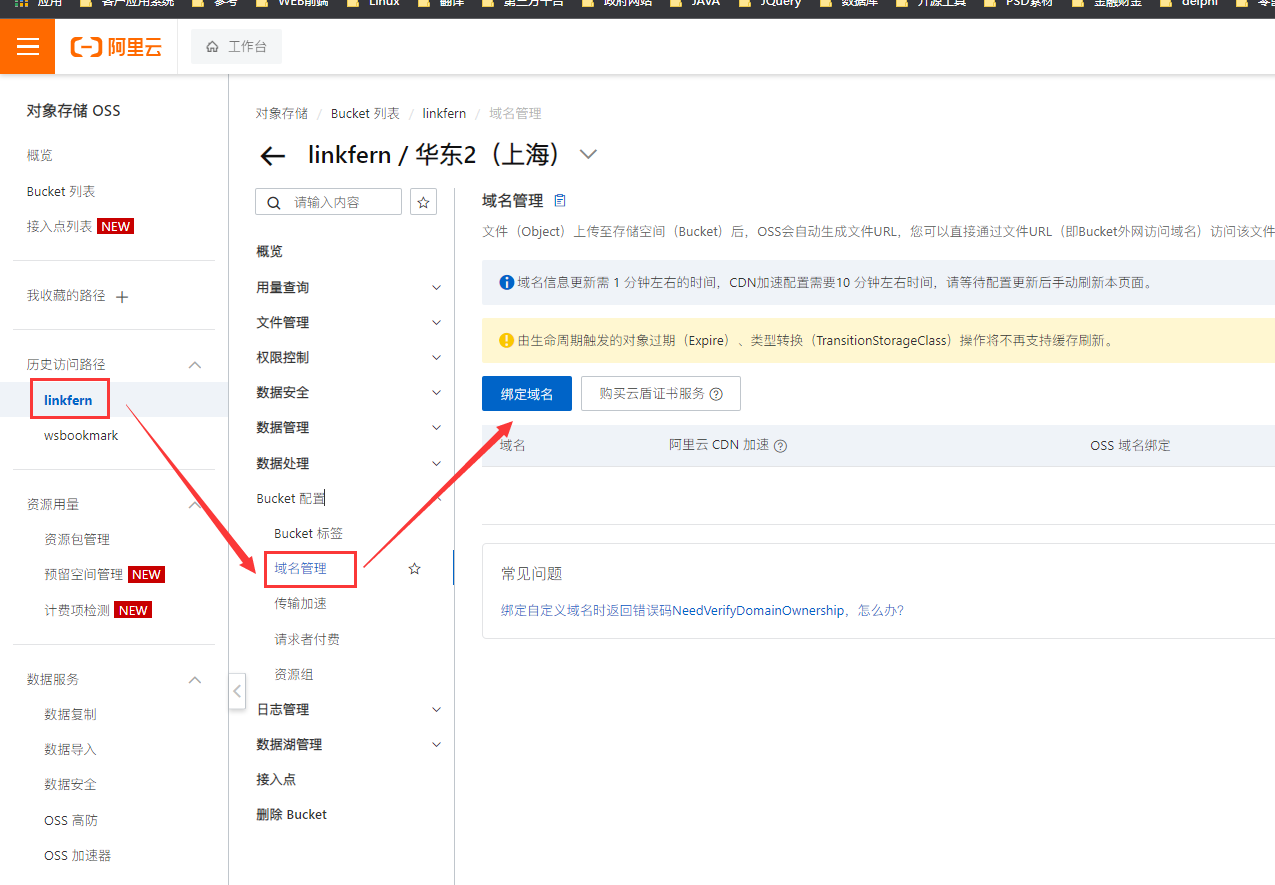Expand 数据安全 in the bucket menu

(x=436, y=393)
